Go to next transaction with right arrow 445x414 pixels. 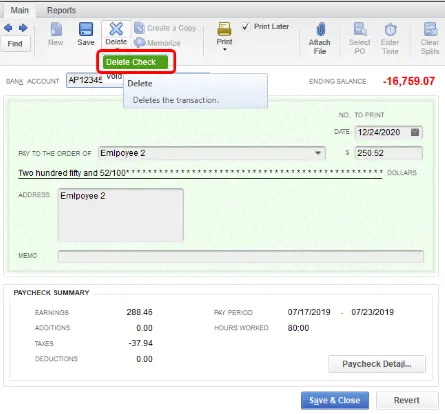23,28
